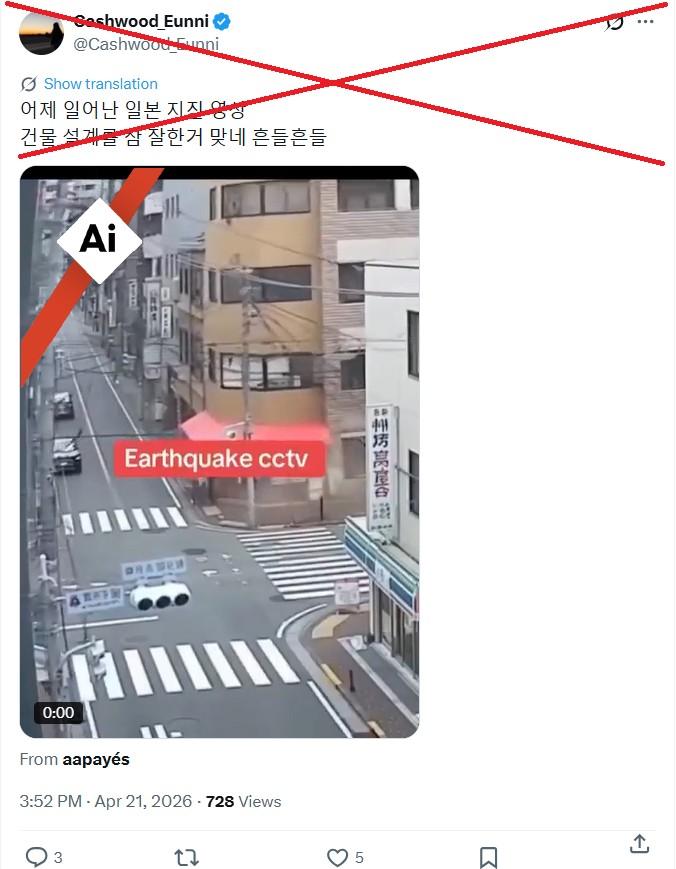Click the Grok icon beside more options
Screen dimensions: 676x869
pyautogui.click(x=614, y=22)
